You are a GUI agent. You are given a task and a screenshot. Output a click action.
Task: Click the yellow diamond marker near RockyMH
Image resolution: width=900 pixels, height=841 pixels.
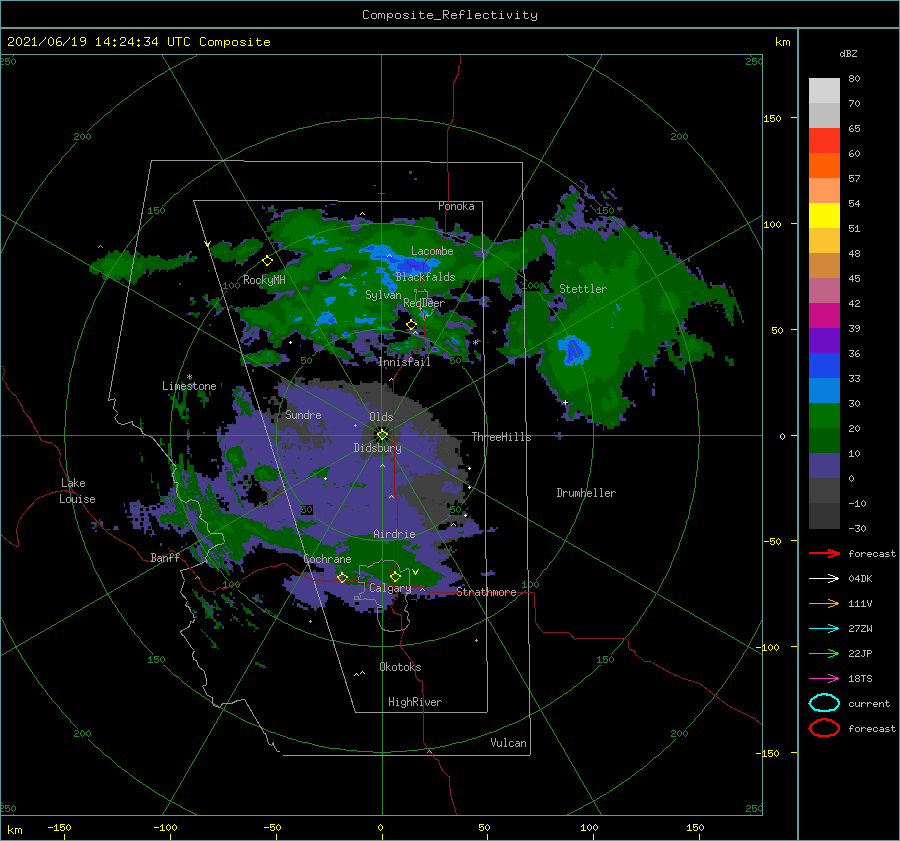267,261
